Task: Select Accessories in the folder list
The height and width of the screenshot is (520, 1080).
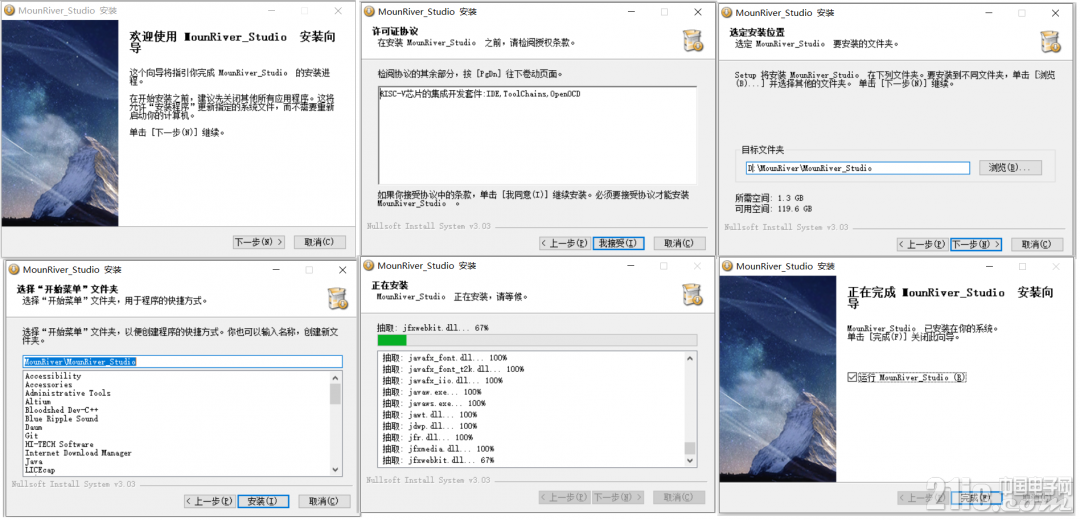Action: point(48,384)
